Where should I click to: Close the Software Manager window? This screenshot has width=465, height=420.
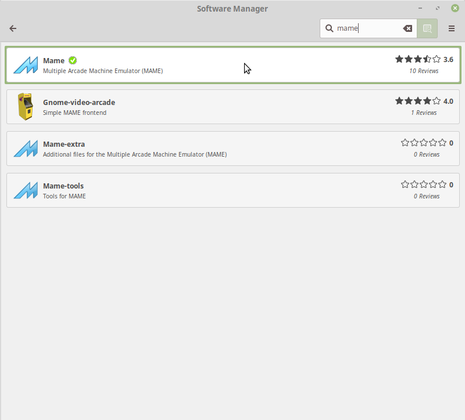(x=455, y=8)
